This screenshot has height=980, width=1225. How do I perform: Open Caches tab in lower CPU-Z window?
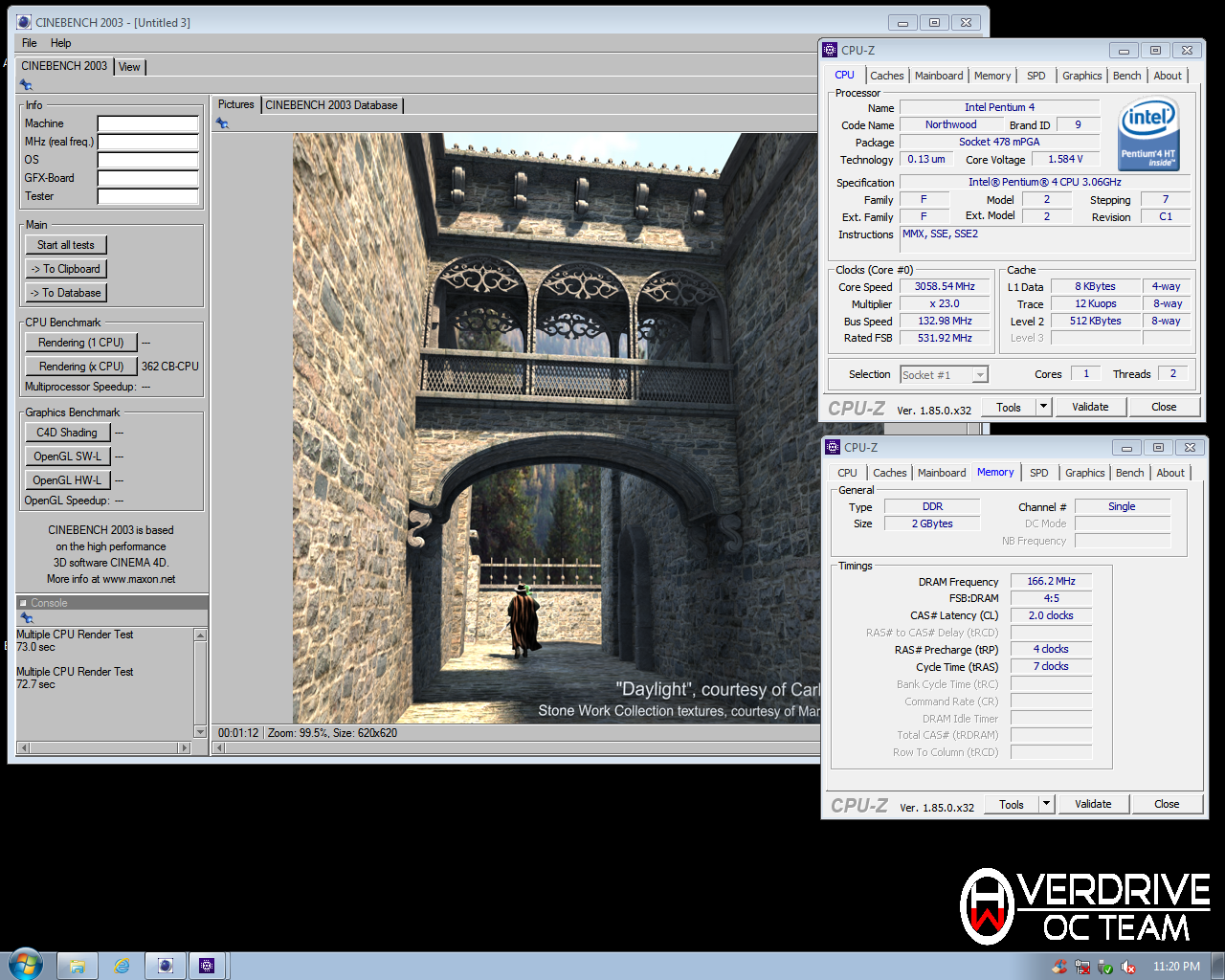(890, 473)
